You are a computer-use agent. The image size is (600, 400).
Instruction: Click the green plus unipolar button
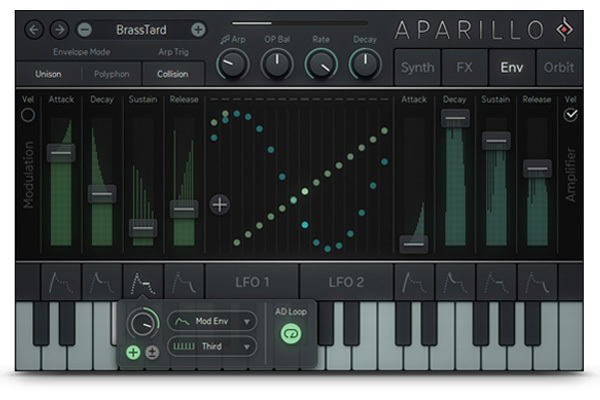pyautogui.click(x=133, y=352)
